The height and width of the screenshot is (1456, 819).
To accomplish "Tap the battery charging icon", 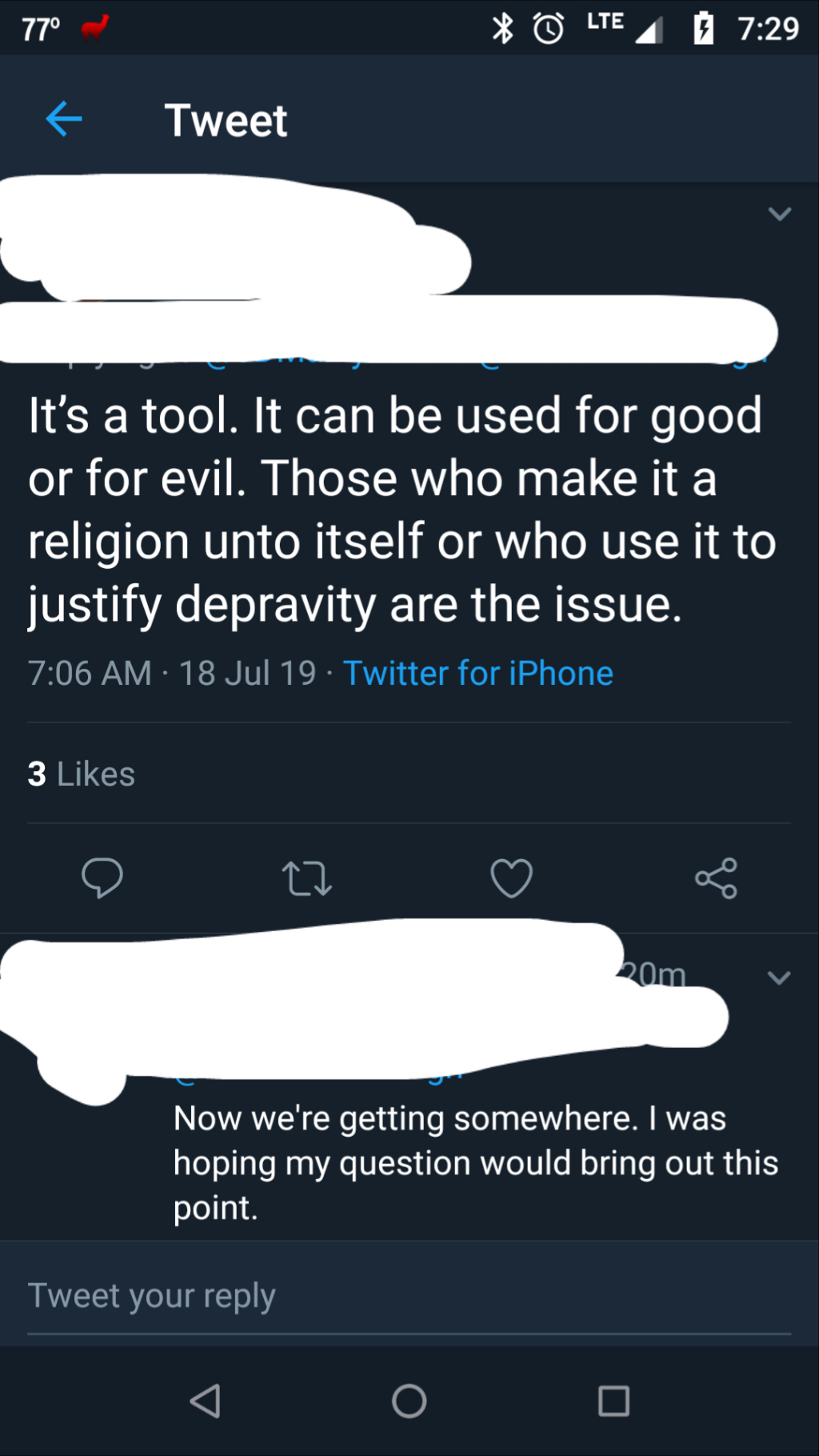I will click(703, 29).
